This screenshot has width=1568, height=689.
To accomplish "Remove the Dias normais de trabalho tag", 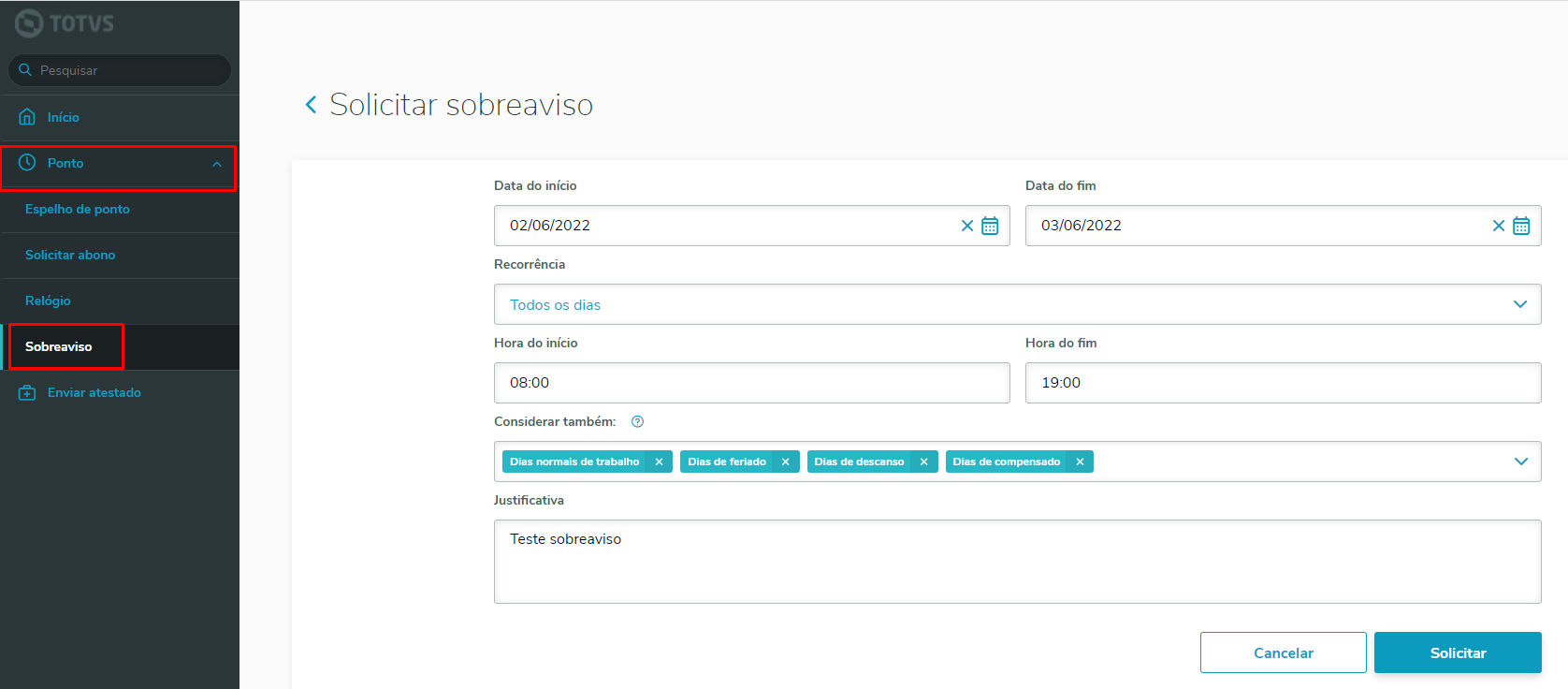I will tap(659, 462).
